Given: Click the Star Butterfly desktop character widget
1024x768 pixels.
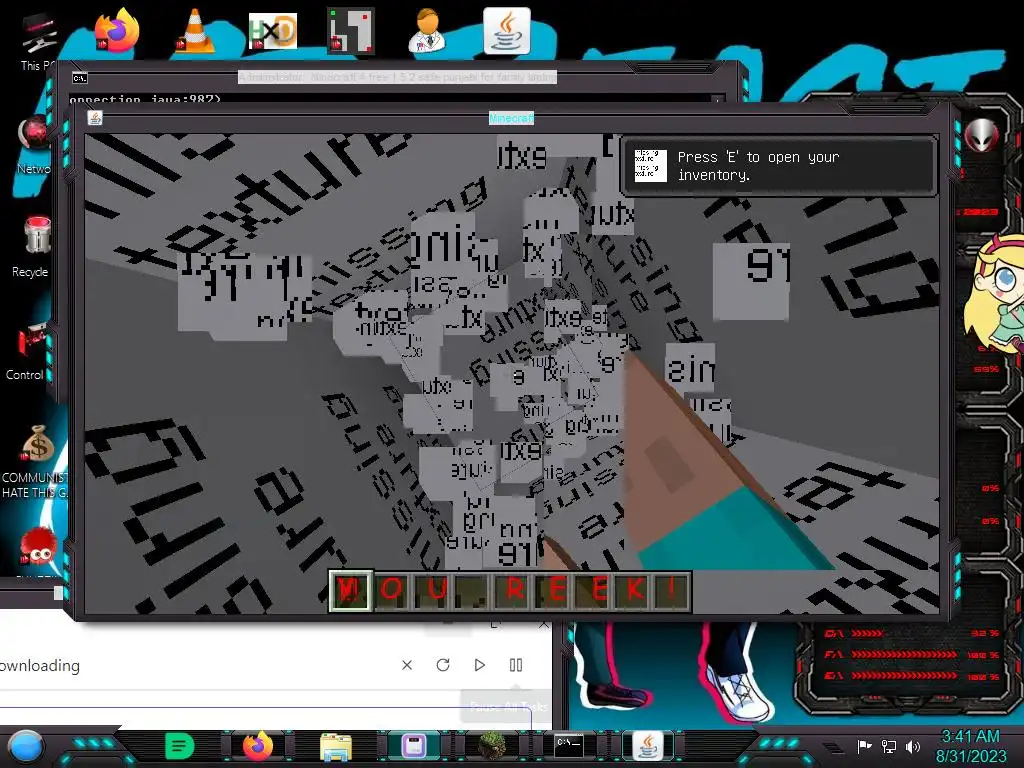Looking at the screenshot, I should [995, 295].
